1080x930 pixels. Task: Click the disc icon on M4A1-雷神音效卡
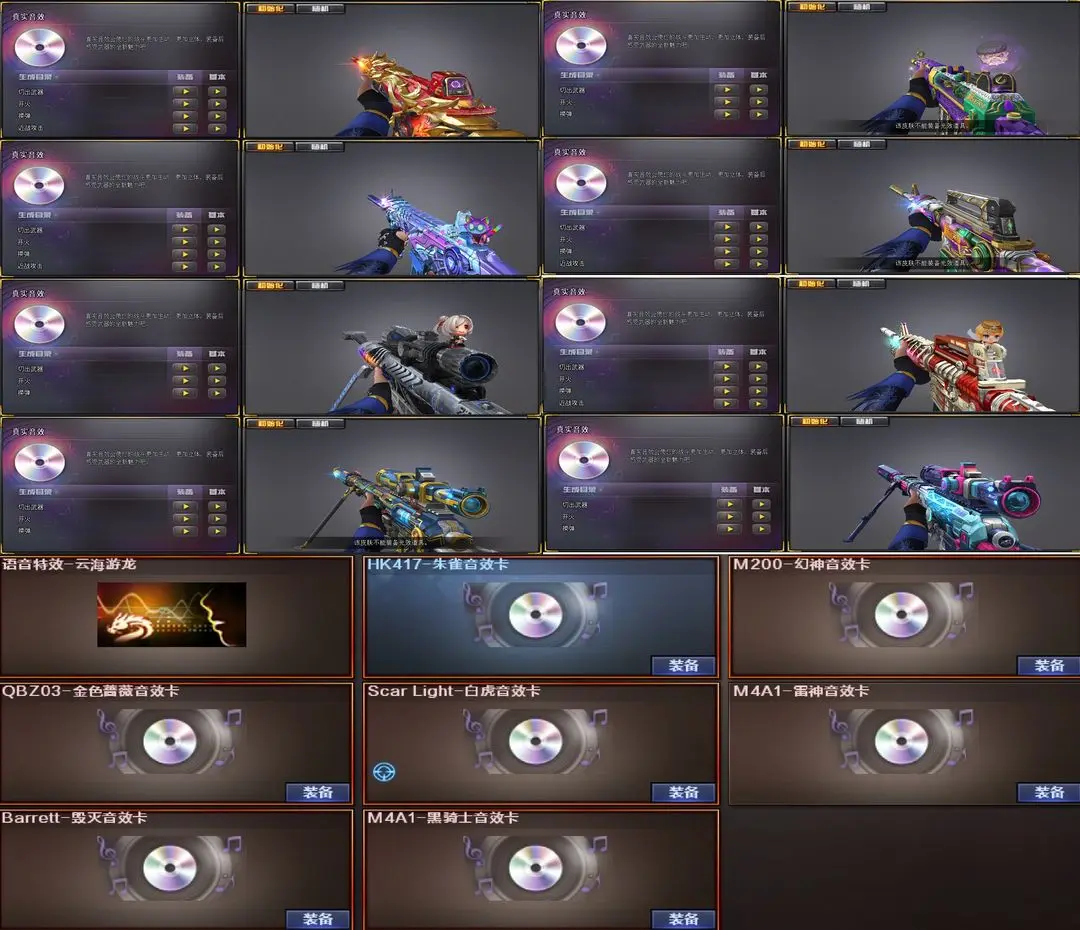pyautogui.click(x=901, y=741)
